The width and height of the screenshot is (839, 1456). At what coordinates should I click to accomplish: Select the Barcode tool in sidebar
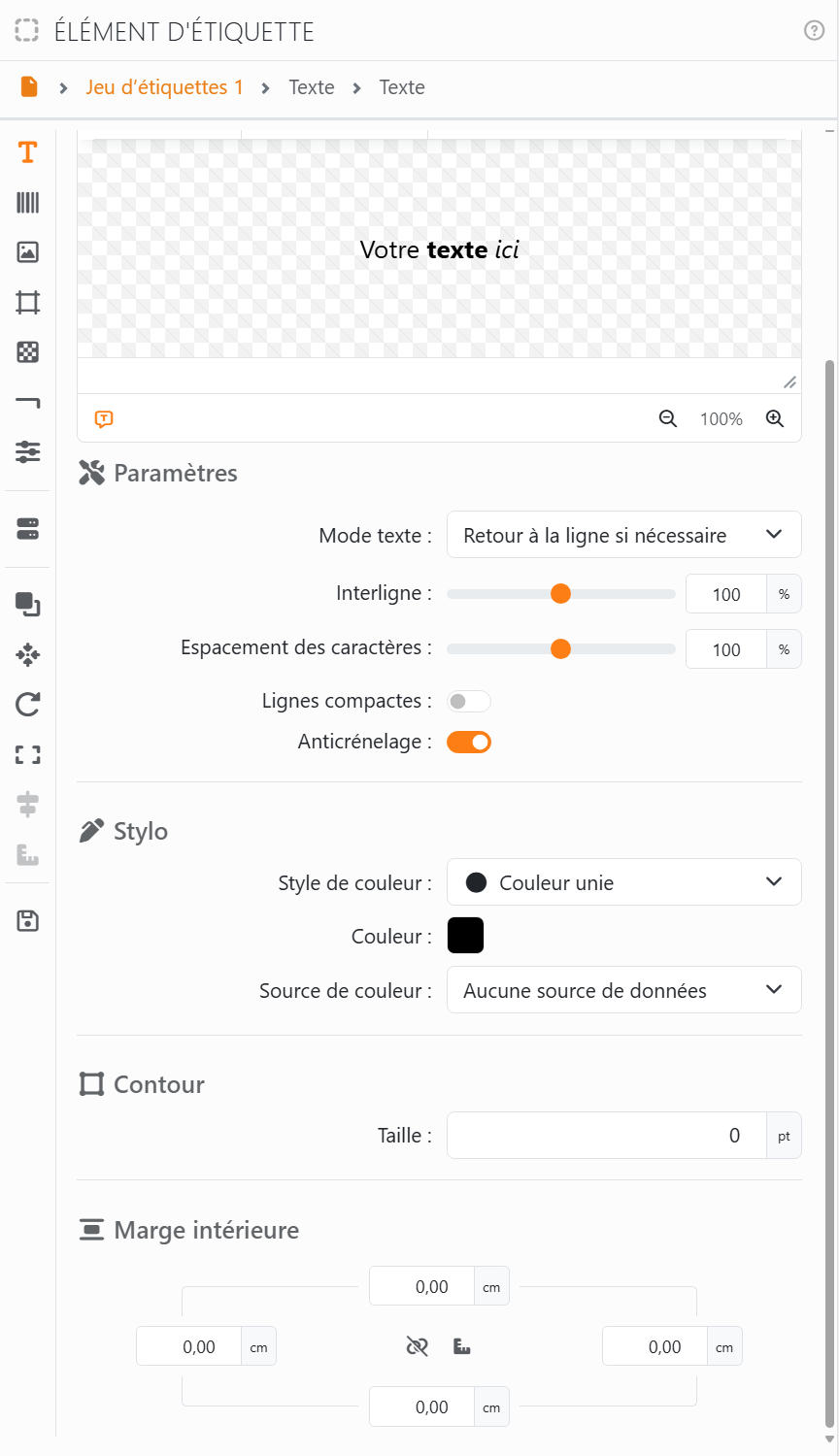point(27,202)
